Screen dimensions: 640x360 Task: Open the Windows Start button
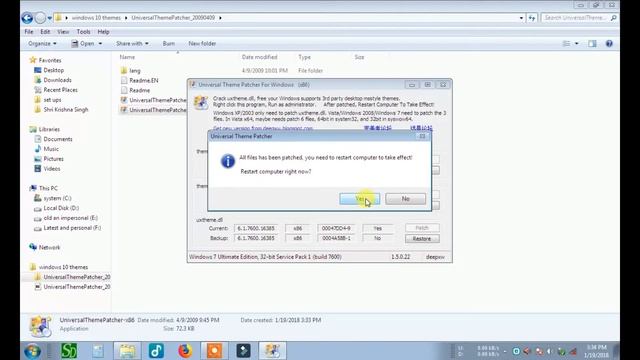point(32,351)
